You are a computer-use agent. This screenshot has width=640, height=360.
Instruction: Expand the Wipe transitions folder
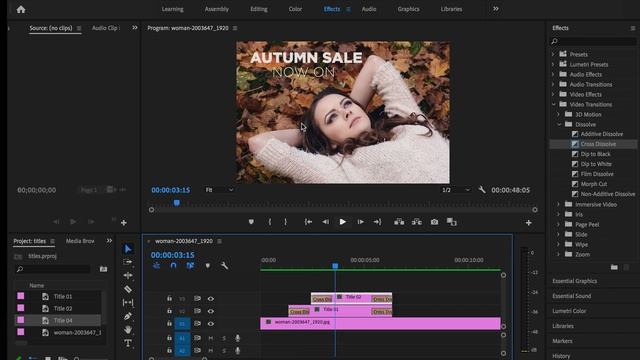pyautogui.click(x=559, y=244)
